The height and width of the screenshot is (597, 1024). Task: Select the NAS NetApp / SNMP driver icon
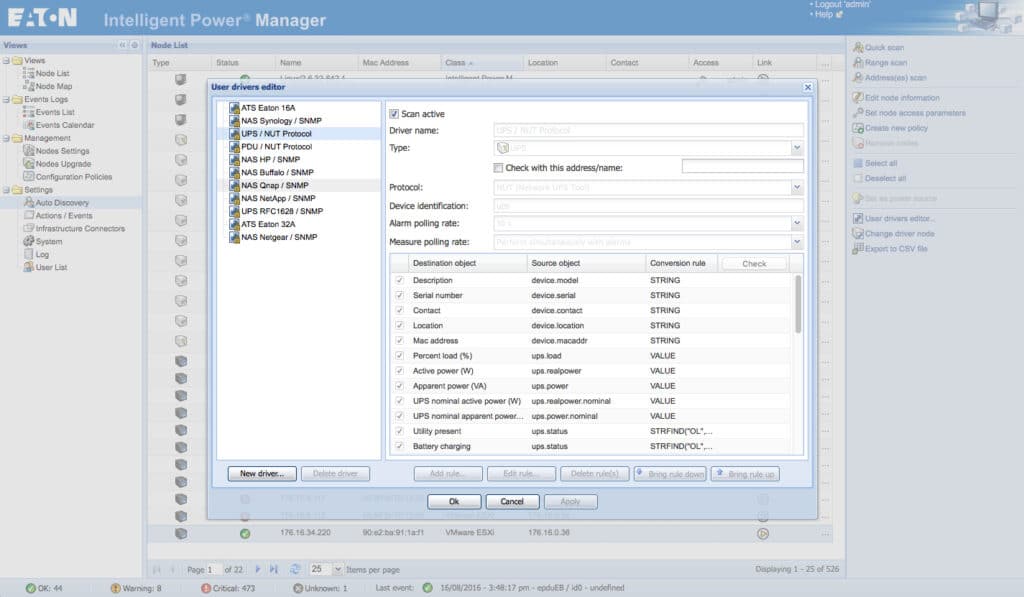234,199
